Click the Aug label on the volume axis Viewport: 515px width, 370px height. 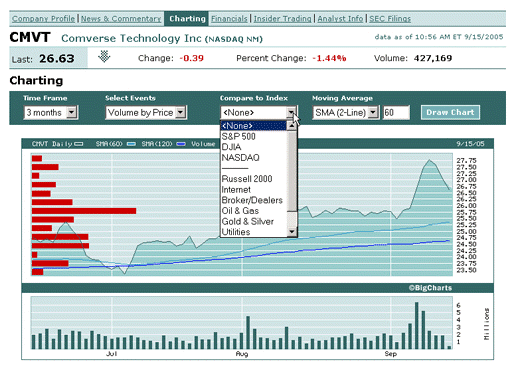(x=242, y=354)
